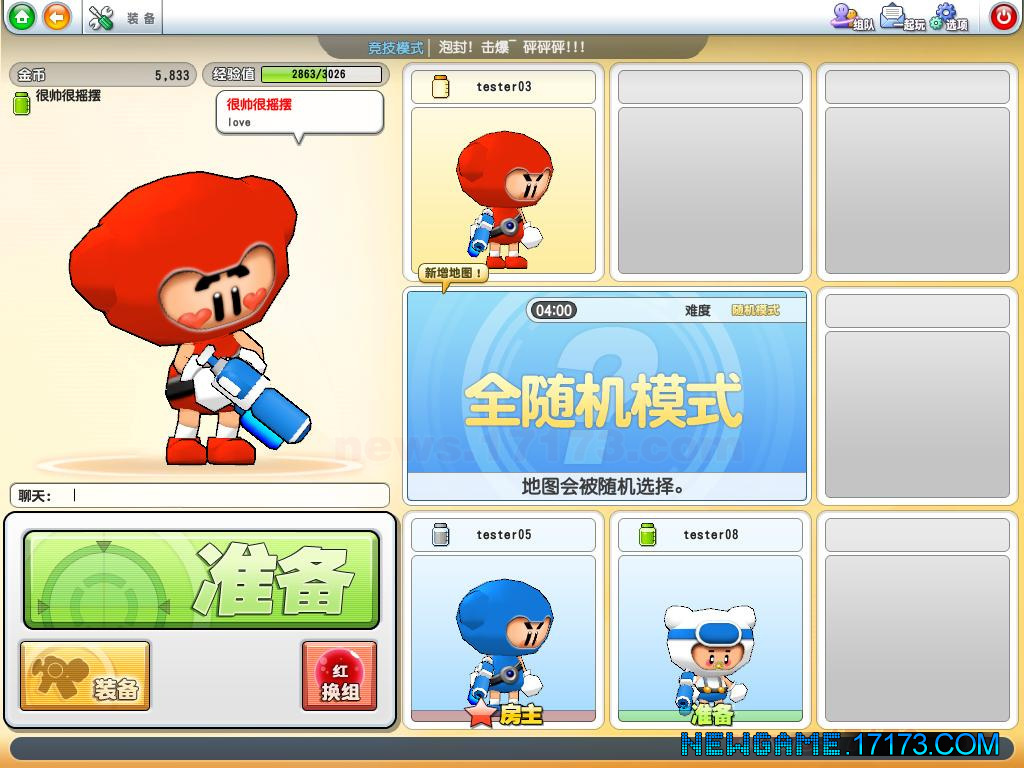Click the 金币 5,833 gold display

pyautogui.click(x=103, y=74)
